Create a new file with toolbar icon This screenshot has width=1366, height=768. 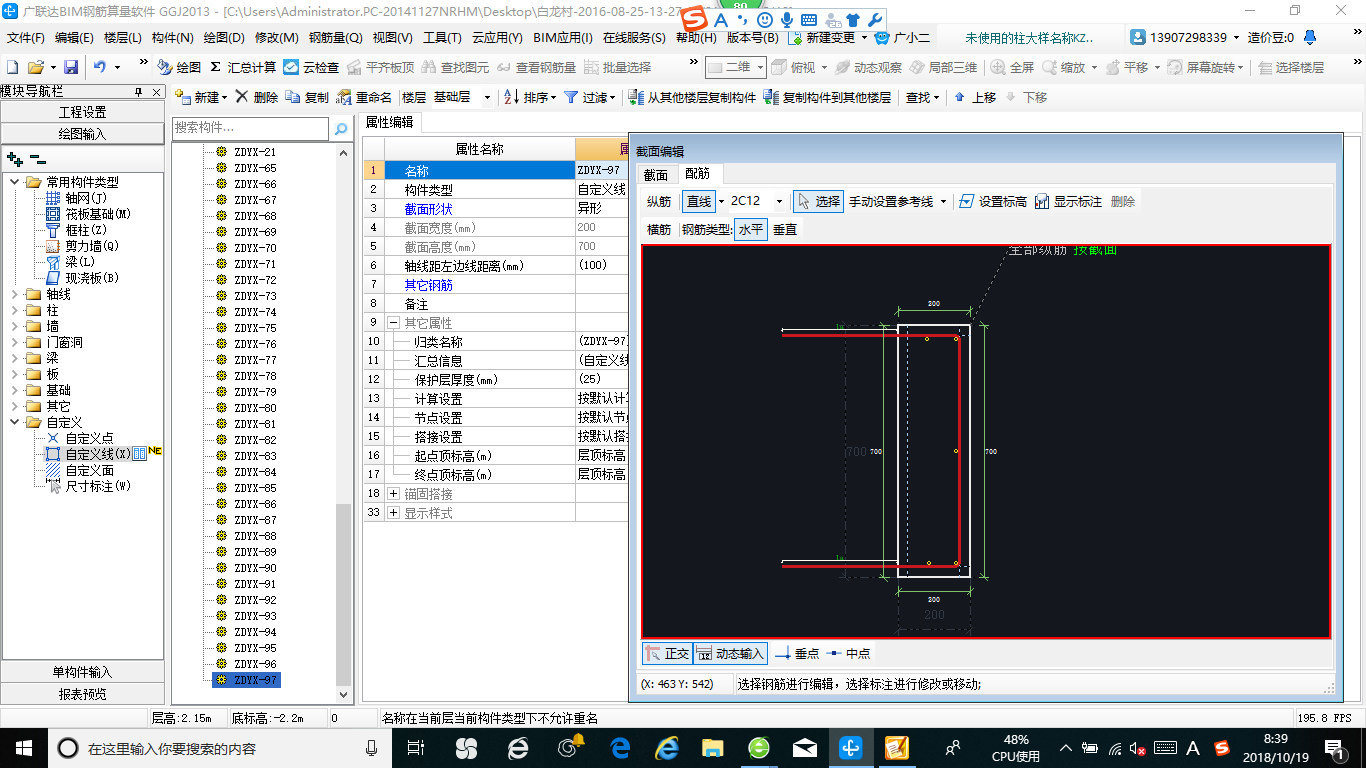pos(12,67)
